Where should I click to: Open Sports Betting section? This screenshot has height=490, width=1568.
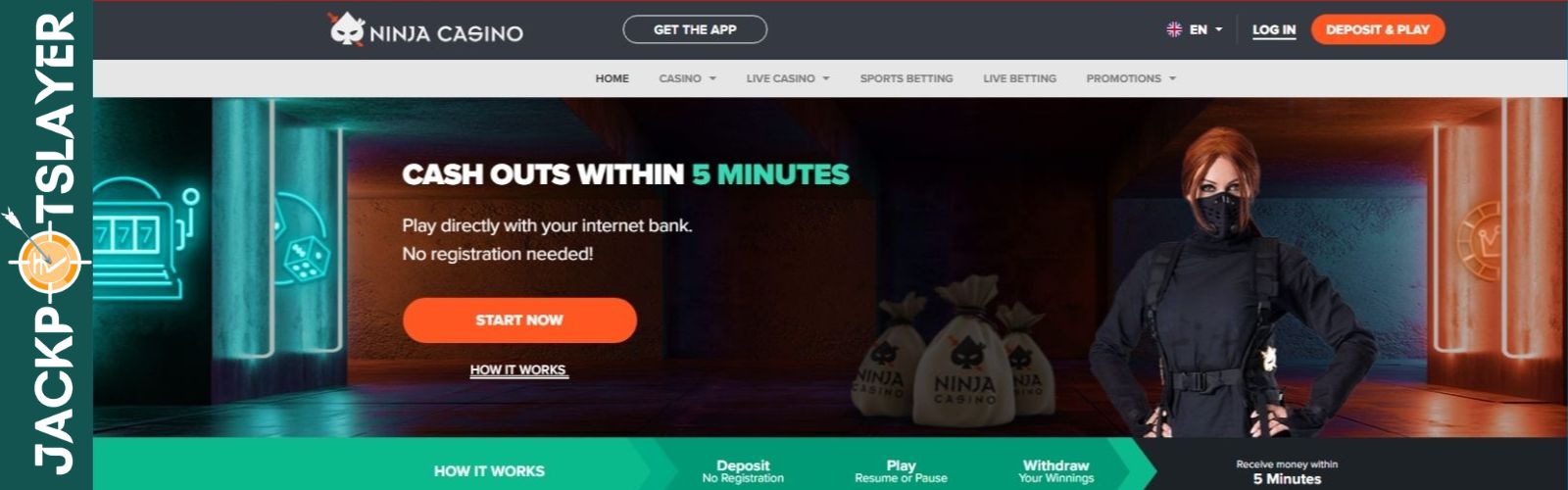click(906, 78)
